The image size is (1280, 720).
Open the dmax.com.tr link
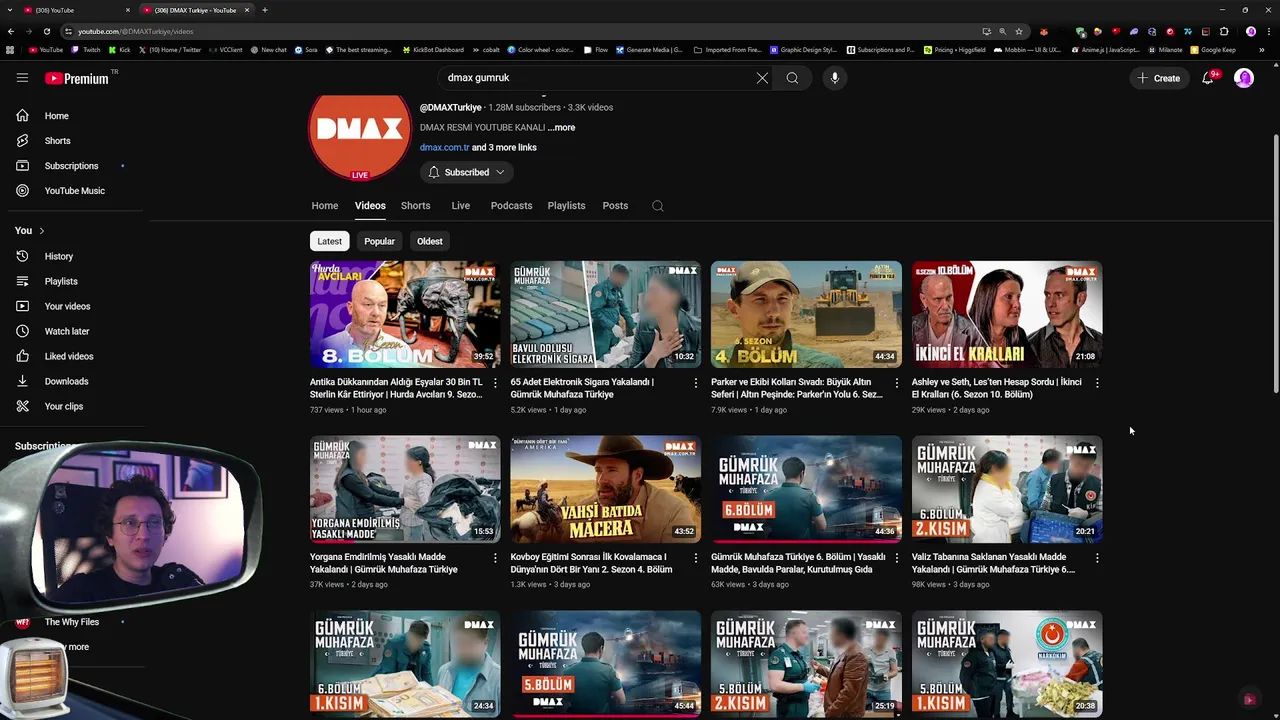pos(444,148)
